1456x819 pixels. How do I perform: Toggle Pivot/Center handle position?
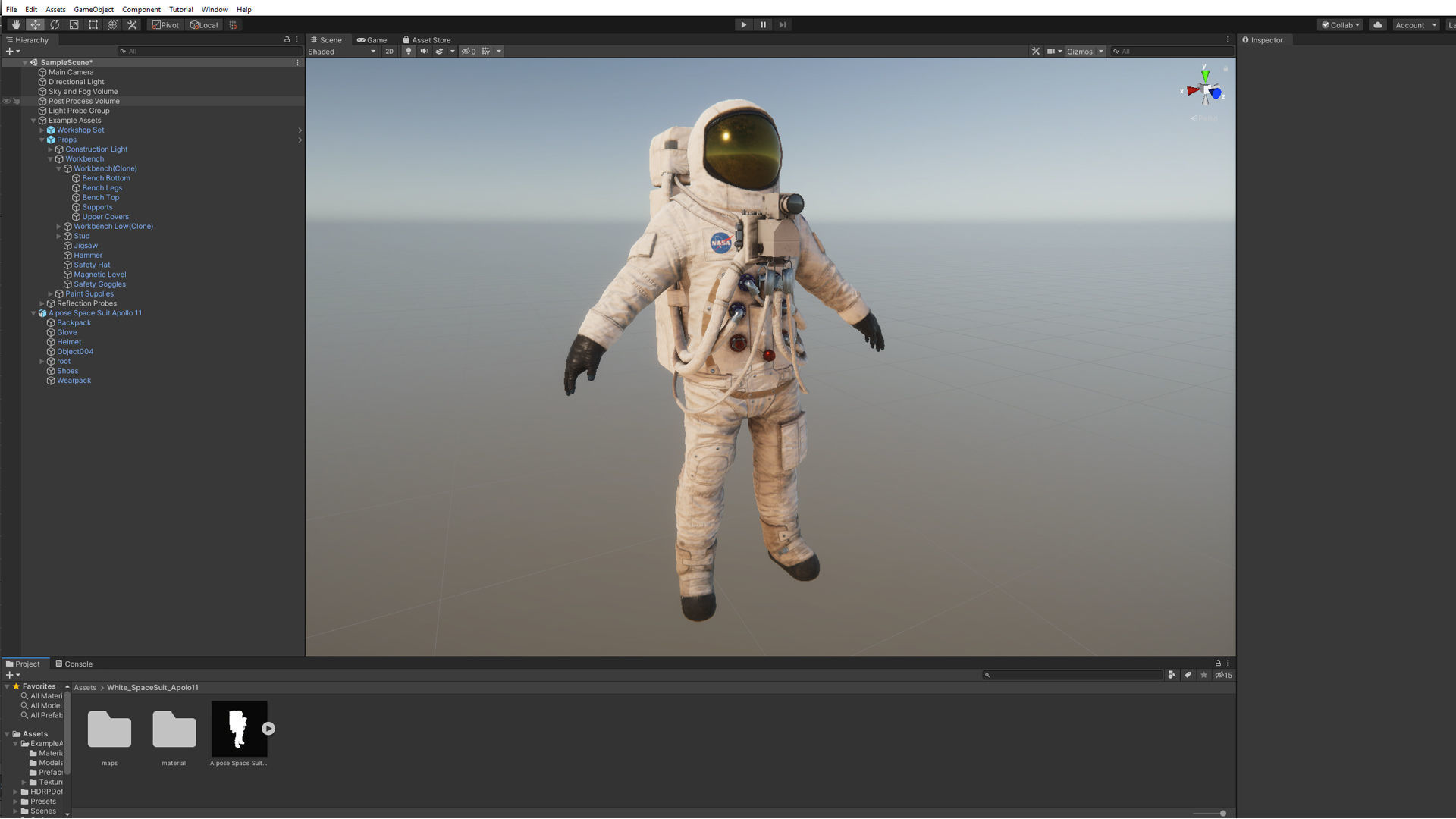[165, 25]
